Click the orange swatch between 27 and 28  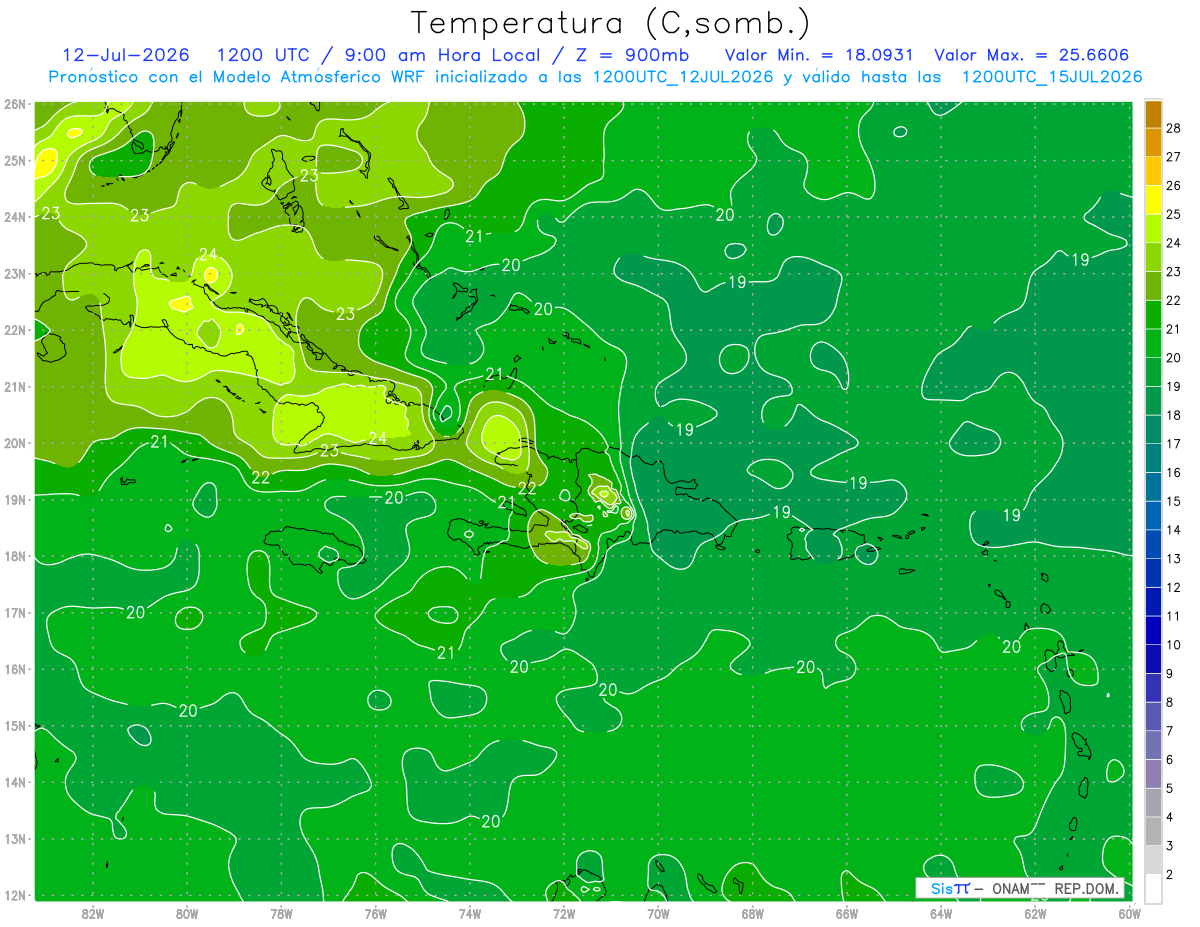(1153, 143)
